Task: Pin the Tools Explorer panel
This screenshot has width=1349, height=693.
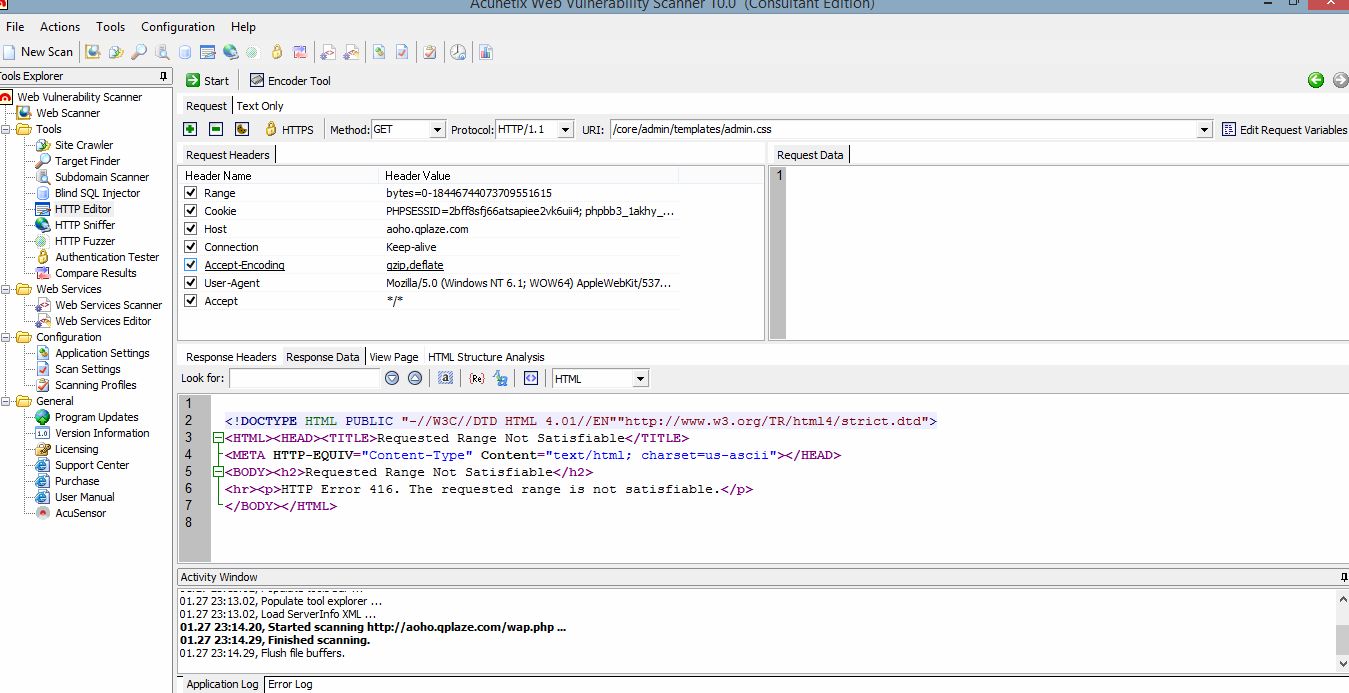Action: [163, 76]
